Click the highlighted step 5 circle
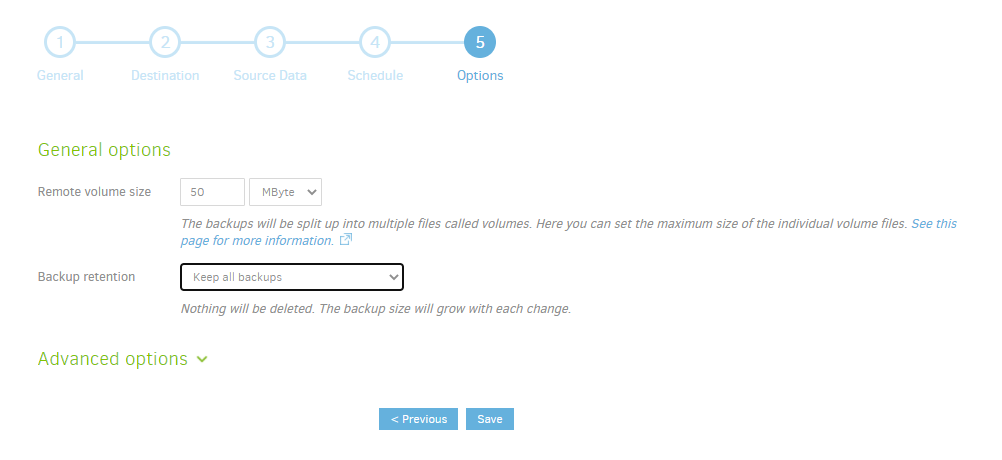Image resolution: width=1002 pixels, height=460 pixels. pyautogui.click(x=480, y=43)
